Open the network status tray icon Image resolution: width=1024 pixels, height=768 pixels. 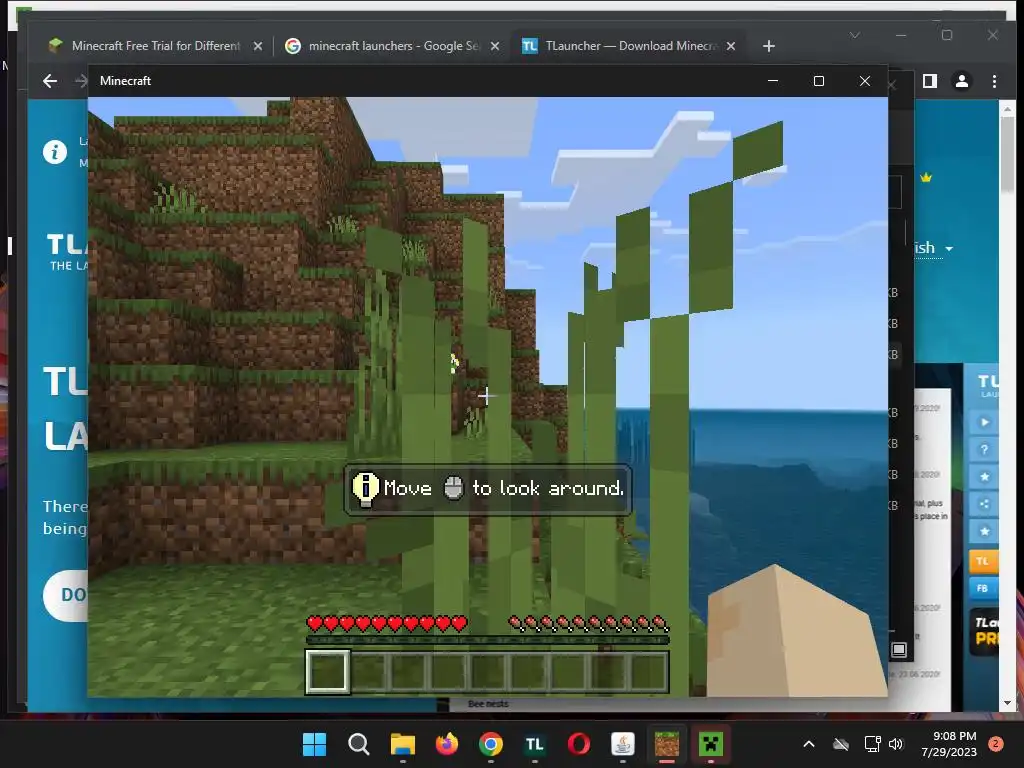[872, 744]
